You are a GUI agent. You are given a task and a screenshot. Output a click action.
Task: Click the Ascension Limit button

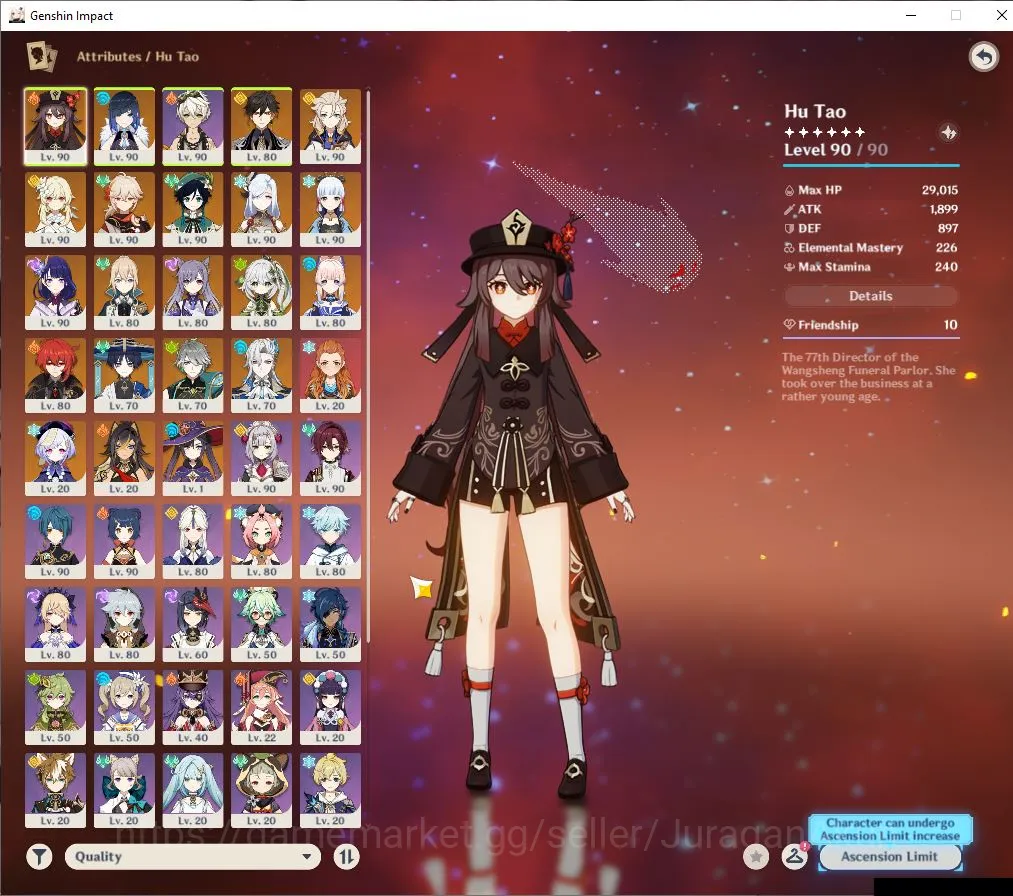coord(890,857)
